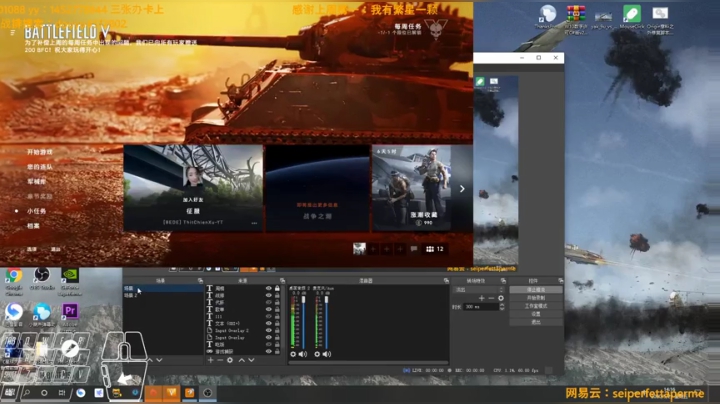Open source properties gear in Sources panel
Viewport: 720px width, 404px height.
click(230, 360)
